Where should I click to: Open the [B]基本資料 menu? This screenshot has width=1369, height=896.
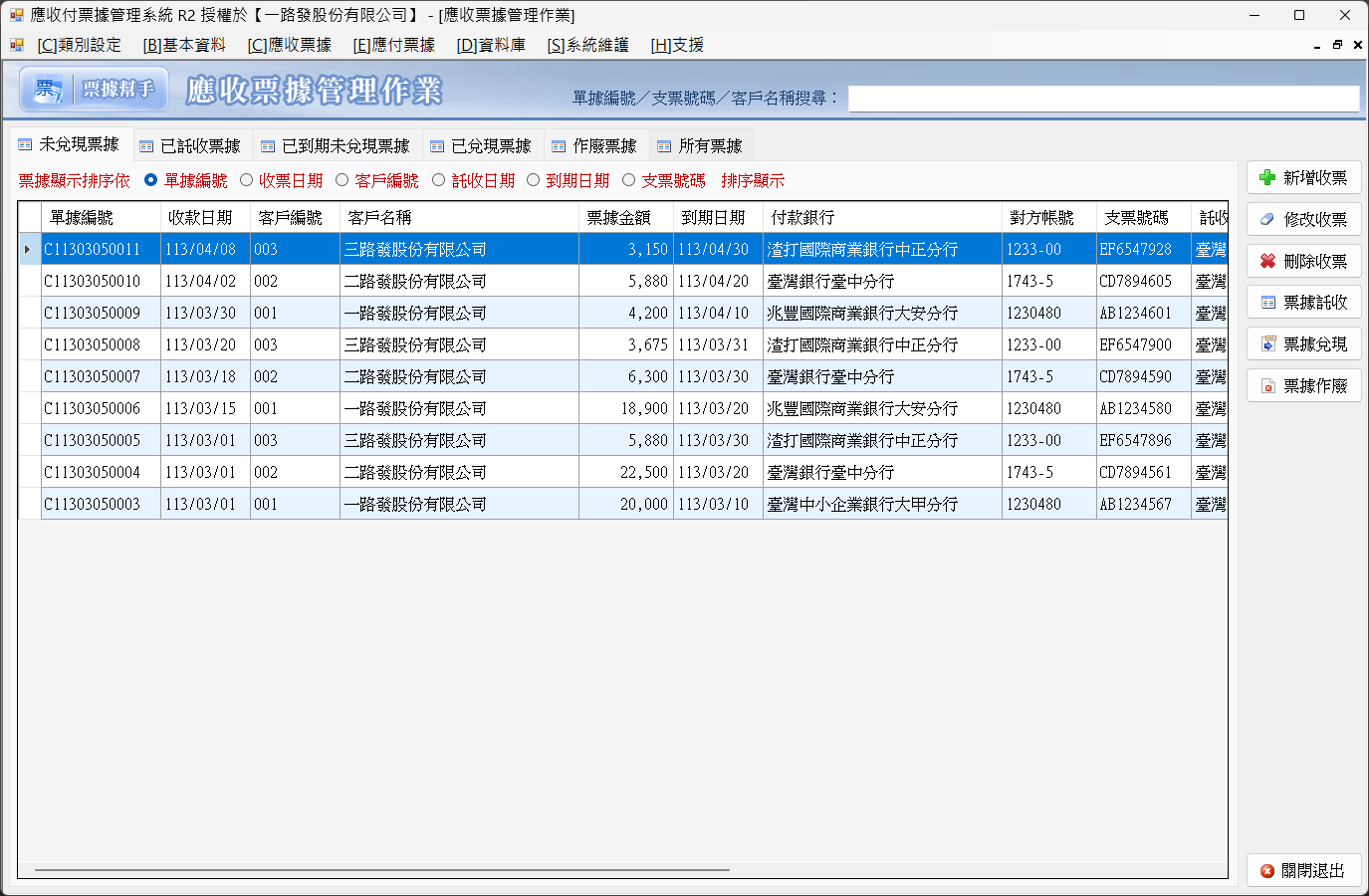(184, 45)
